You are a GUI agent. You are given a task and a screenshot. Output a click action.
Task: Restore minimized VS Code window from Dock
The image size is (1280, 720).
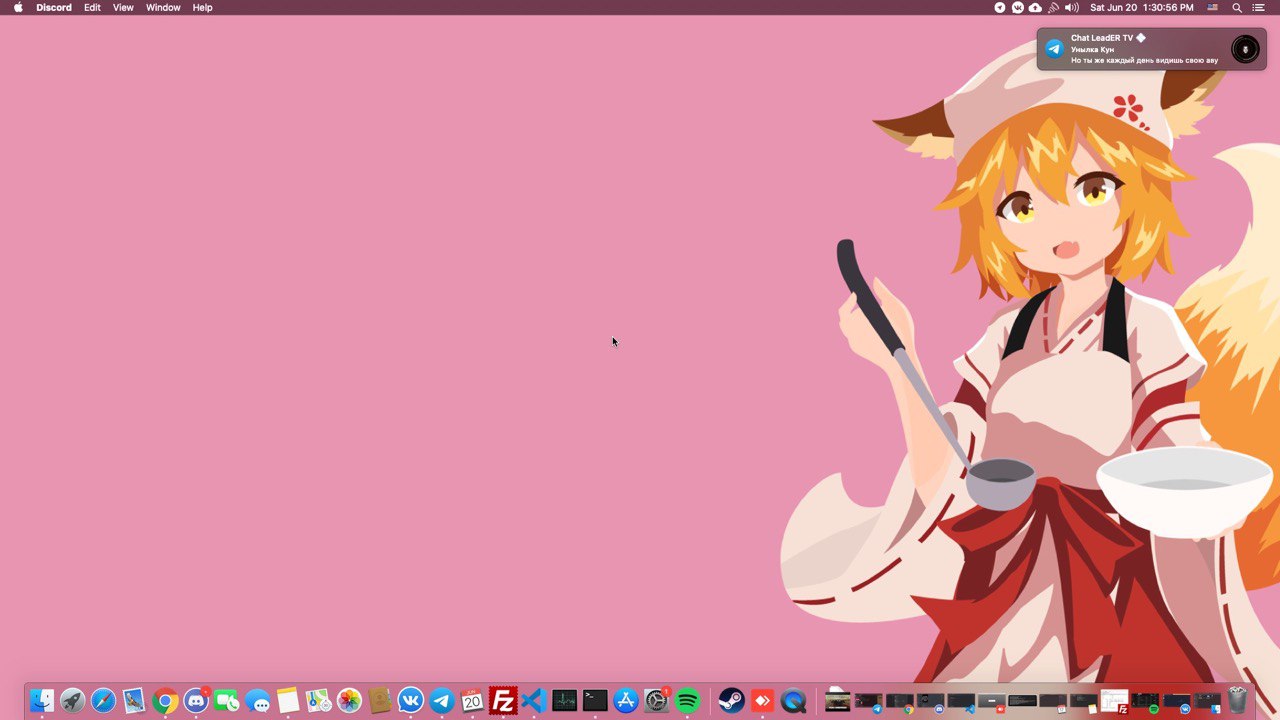[961, 702]
